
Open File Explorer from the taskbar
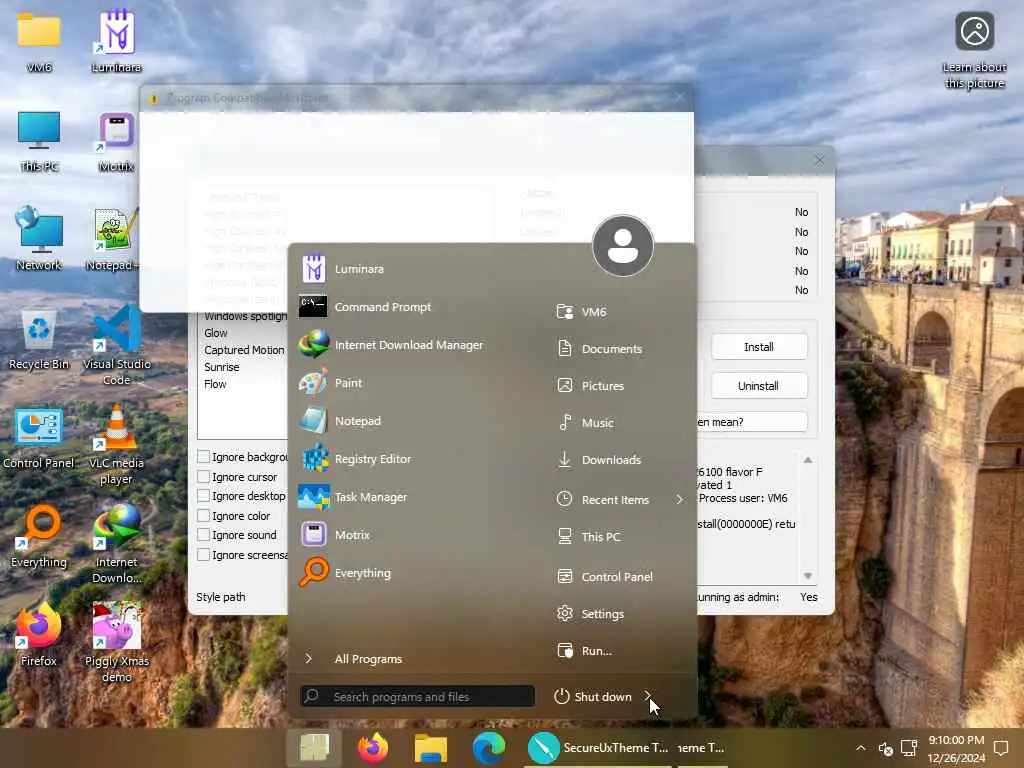(431, 748)
